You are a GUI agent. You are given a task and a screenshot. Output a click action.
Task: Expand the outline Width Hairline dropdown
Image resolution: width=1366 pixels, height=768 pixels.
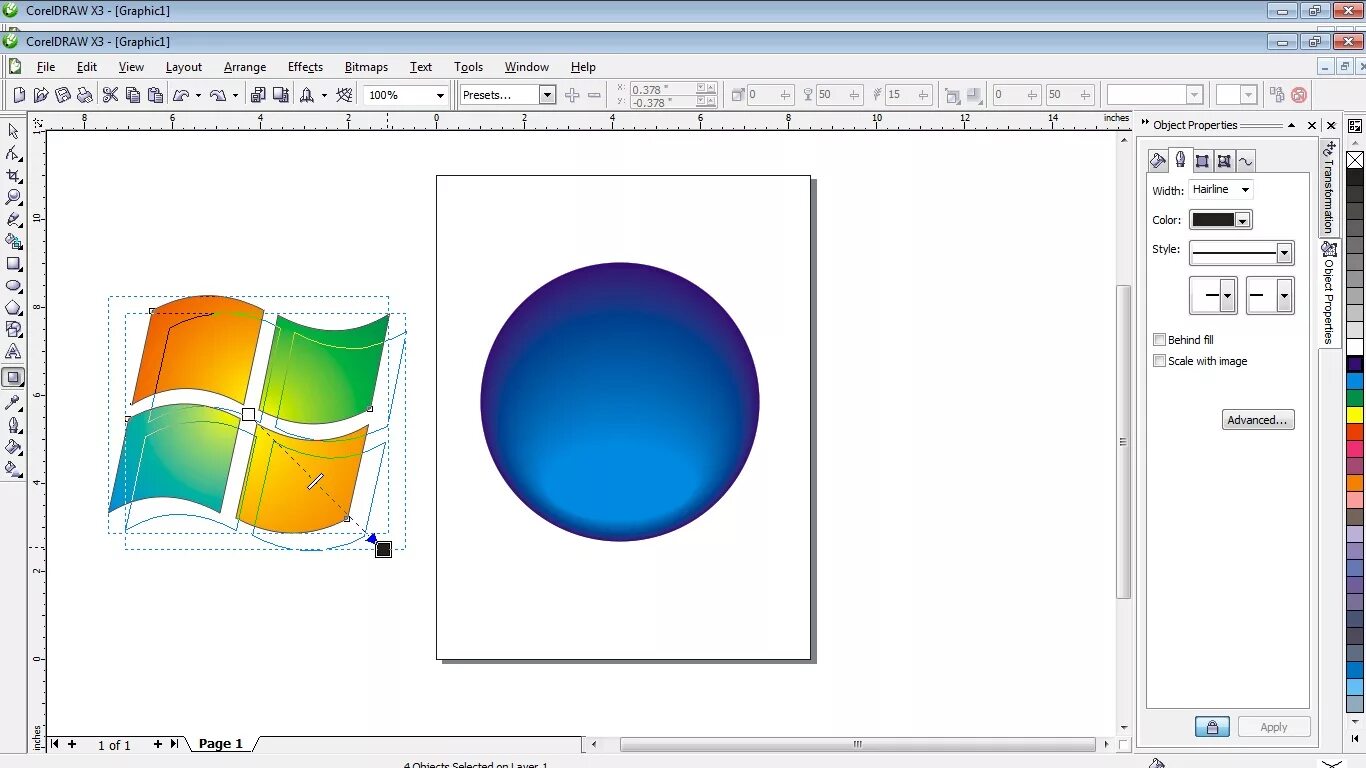pyautogui.click(x=1245, y=189)
